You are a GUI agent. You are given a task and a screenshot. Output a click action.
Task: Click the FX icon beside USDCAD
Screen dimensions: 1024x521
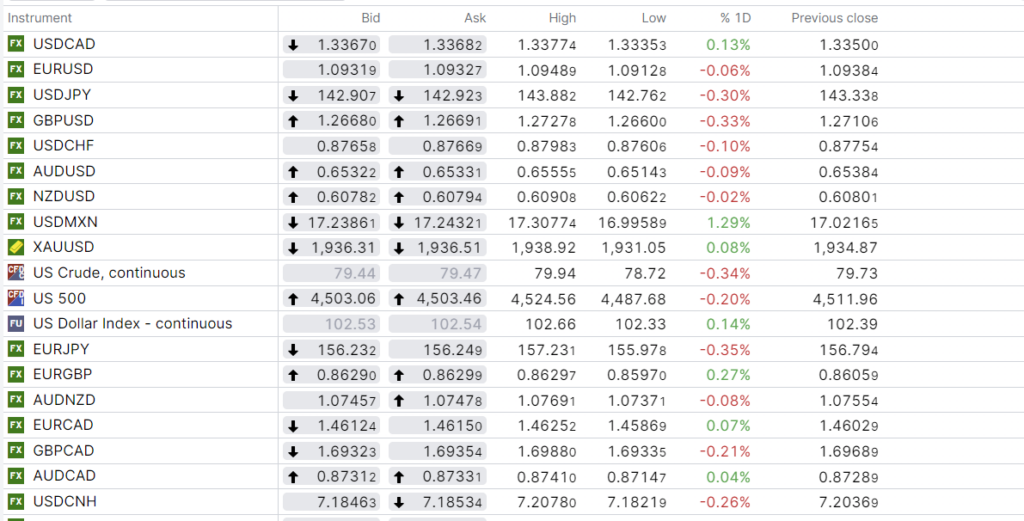pos(15,44)
